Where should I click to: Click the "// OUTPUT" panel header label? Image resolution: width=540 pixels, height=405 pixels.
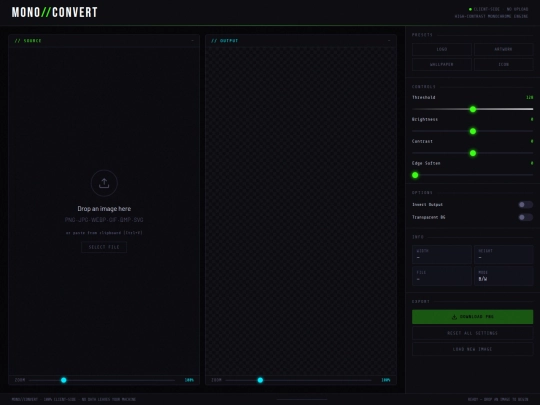point(225,41)
